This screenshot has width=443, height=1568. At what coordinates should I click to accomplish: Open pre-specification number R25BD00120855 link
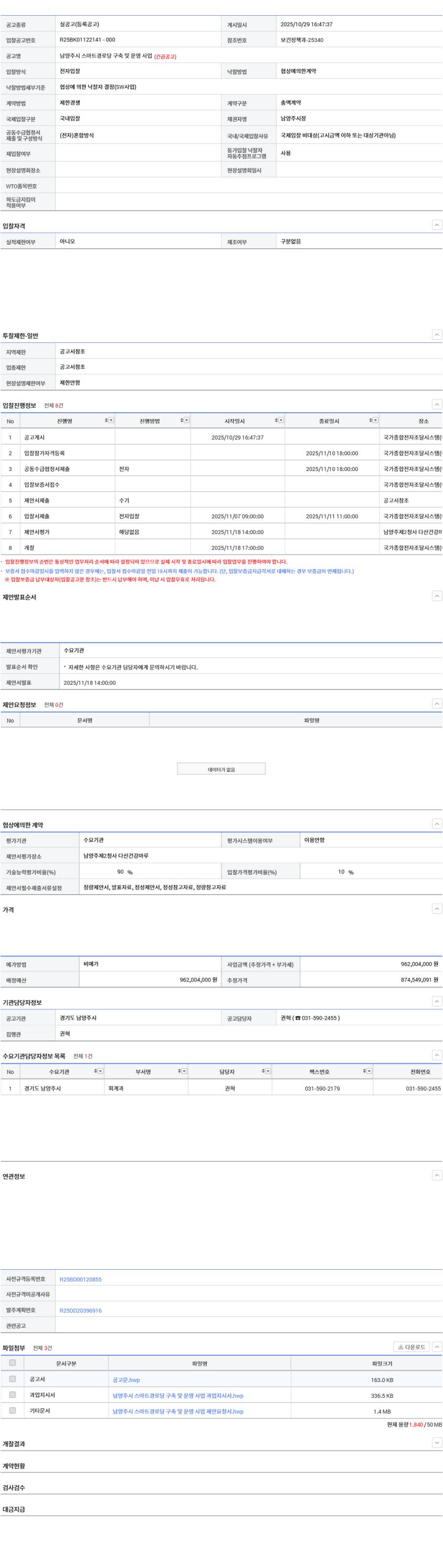(80, 1279)
